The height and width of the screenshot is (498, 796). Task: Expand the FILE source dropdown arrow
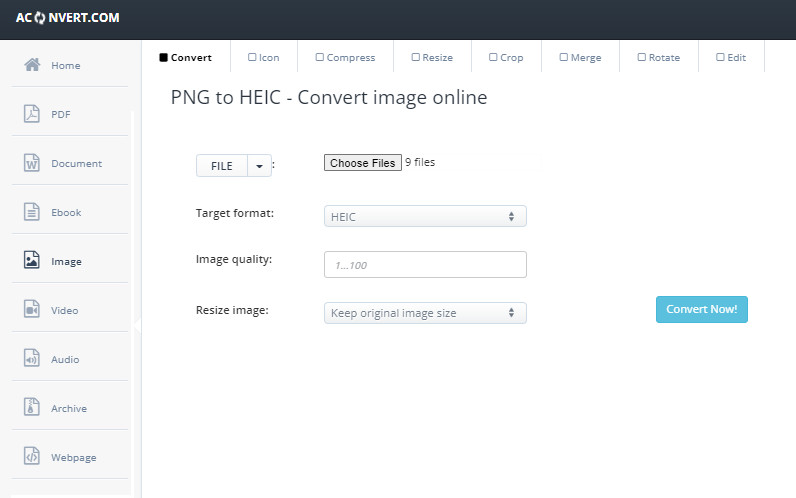[x=259, y=167]
